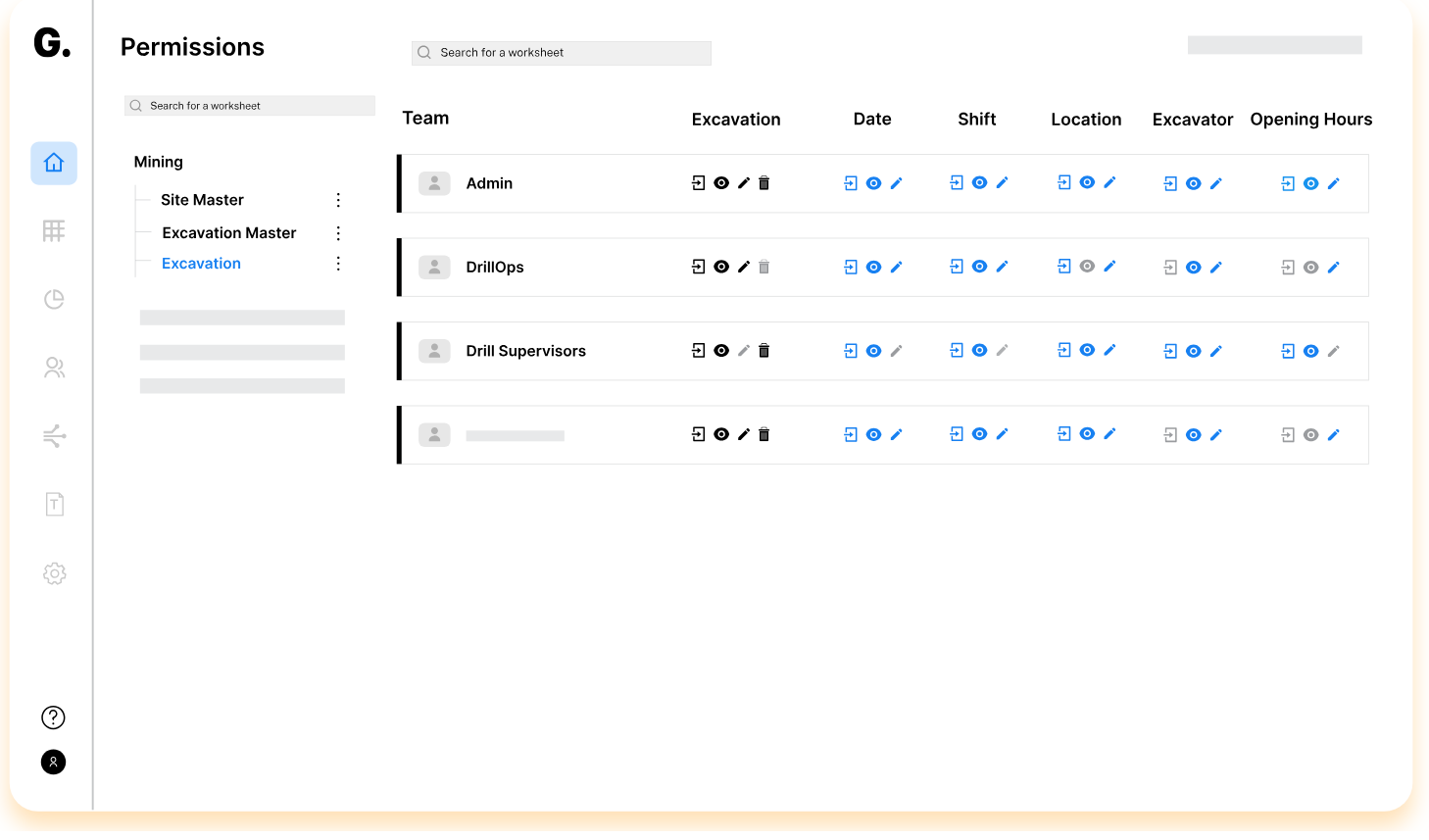Toggle Opening Hours eye for Drill Supervisors

tap(1310, 351)
